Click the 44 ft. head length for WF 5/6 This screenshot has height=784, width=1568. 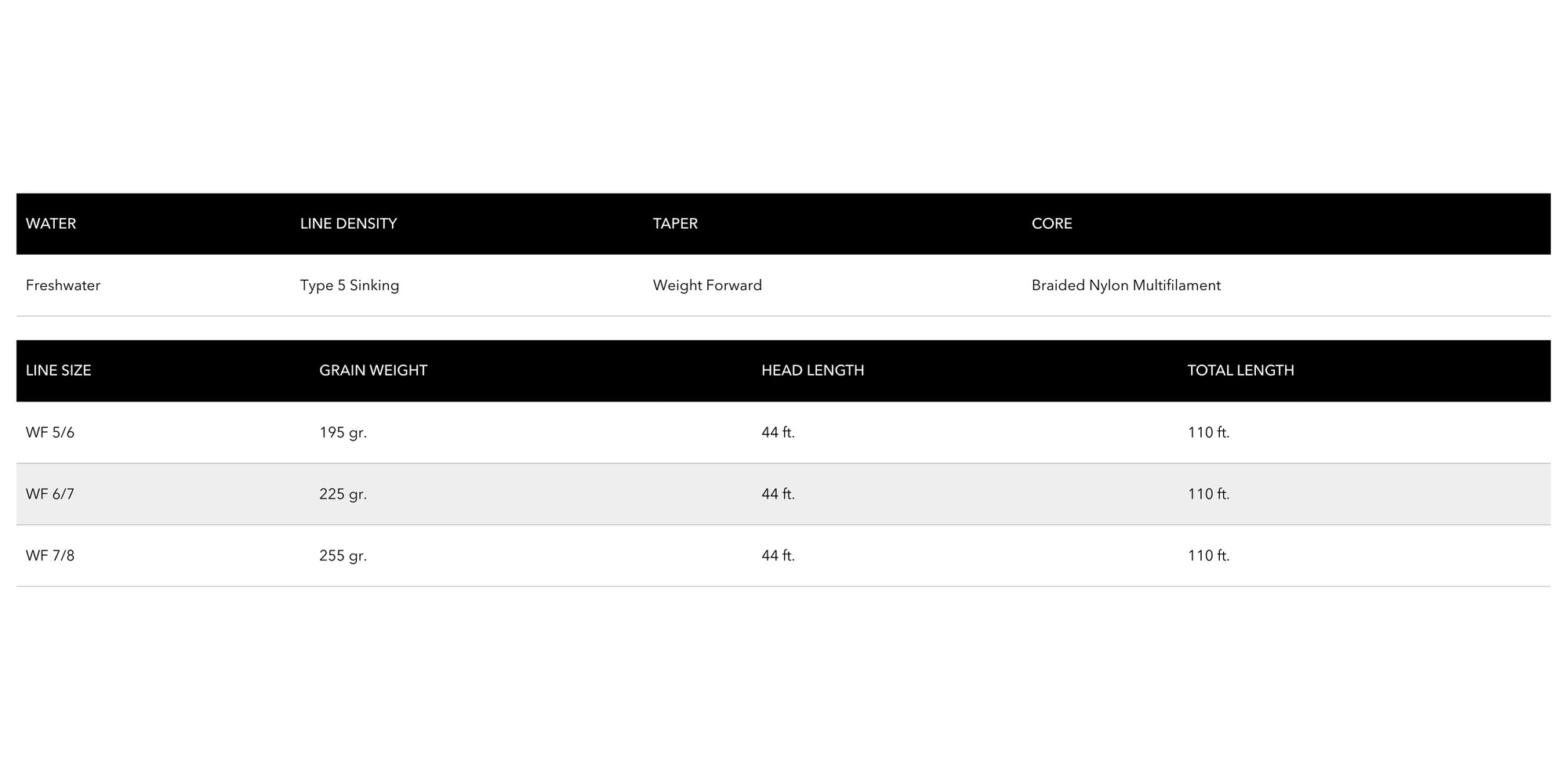(x=778, y=432)
